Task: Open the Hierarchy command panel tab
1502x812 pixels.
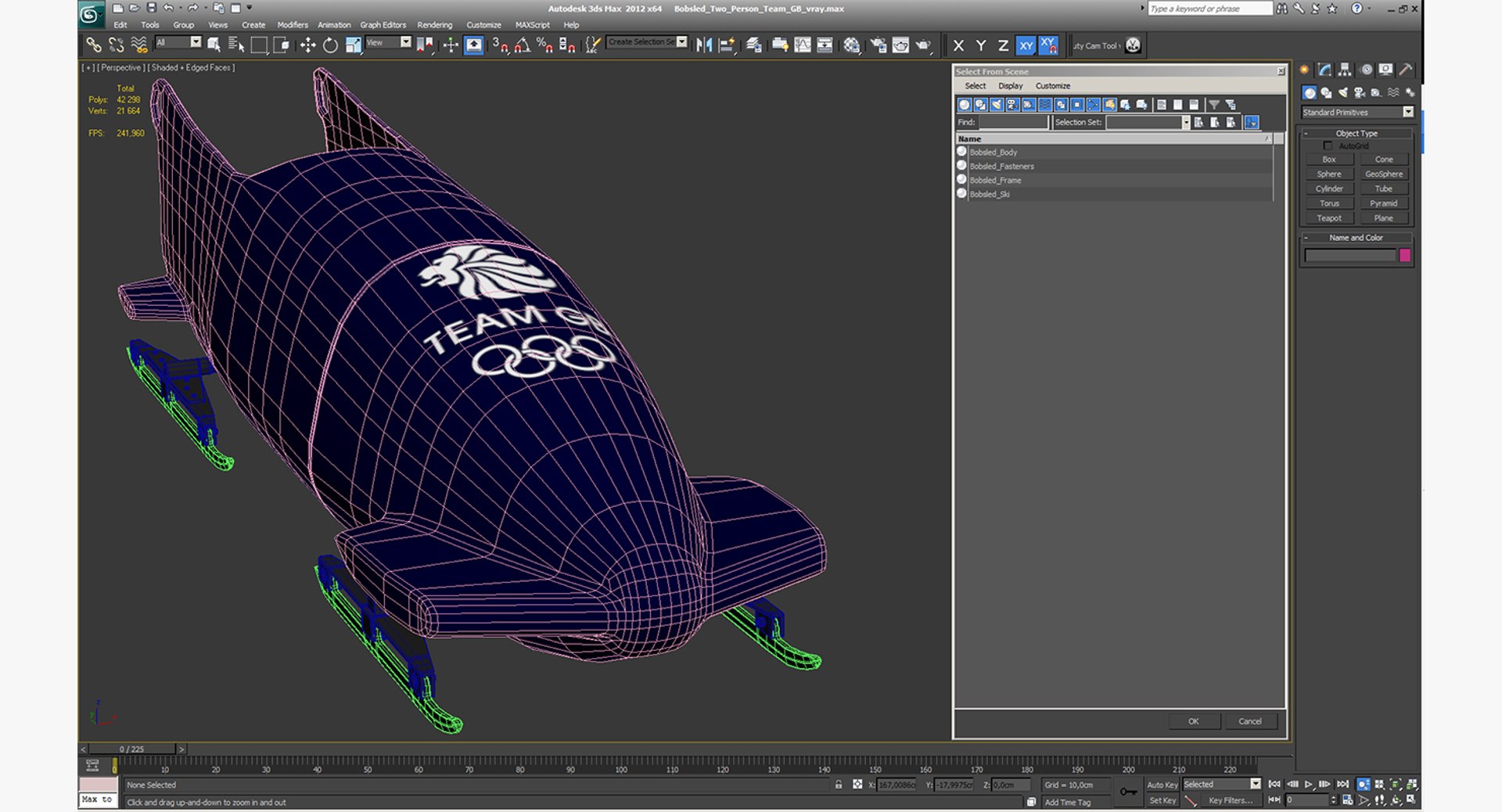Action: 1345,70
